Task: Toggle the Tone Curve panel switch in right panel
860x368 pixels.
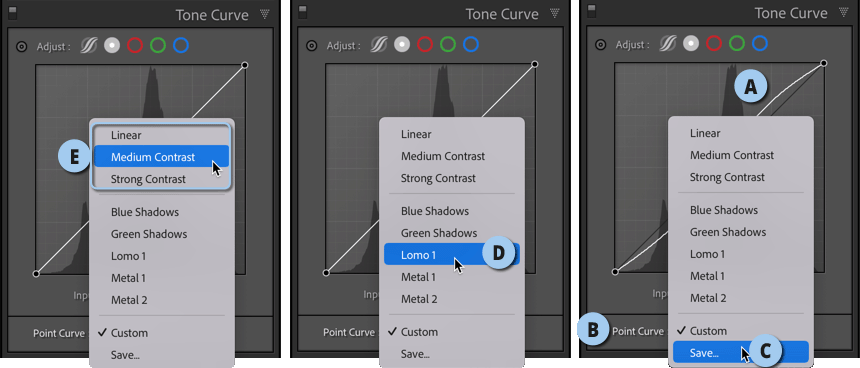Action: point(590,11)
